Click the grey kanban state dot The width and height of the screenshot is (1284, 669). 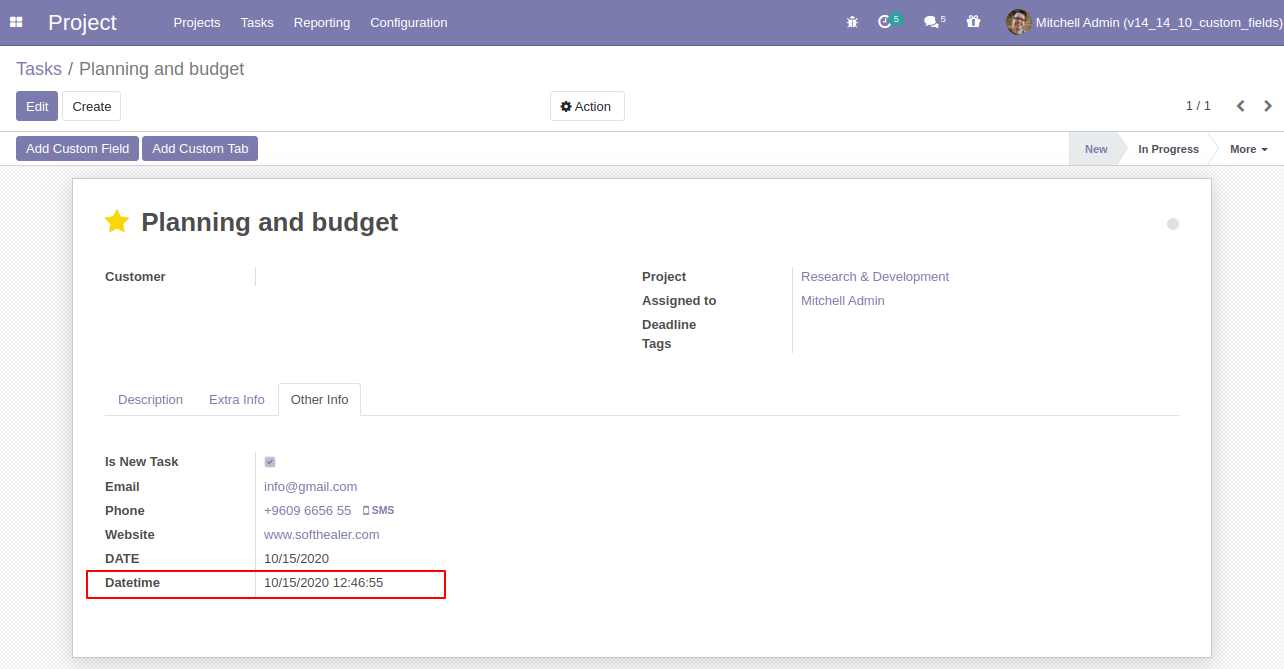[1172, 224]
